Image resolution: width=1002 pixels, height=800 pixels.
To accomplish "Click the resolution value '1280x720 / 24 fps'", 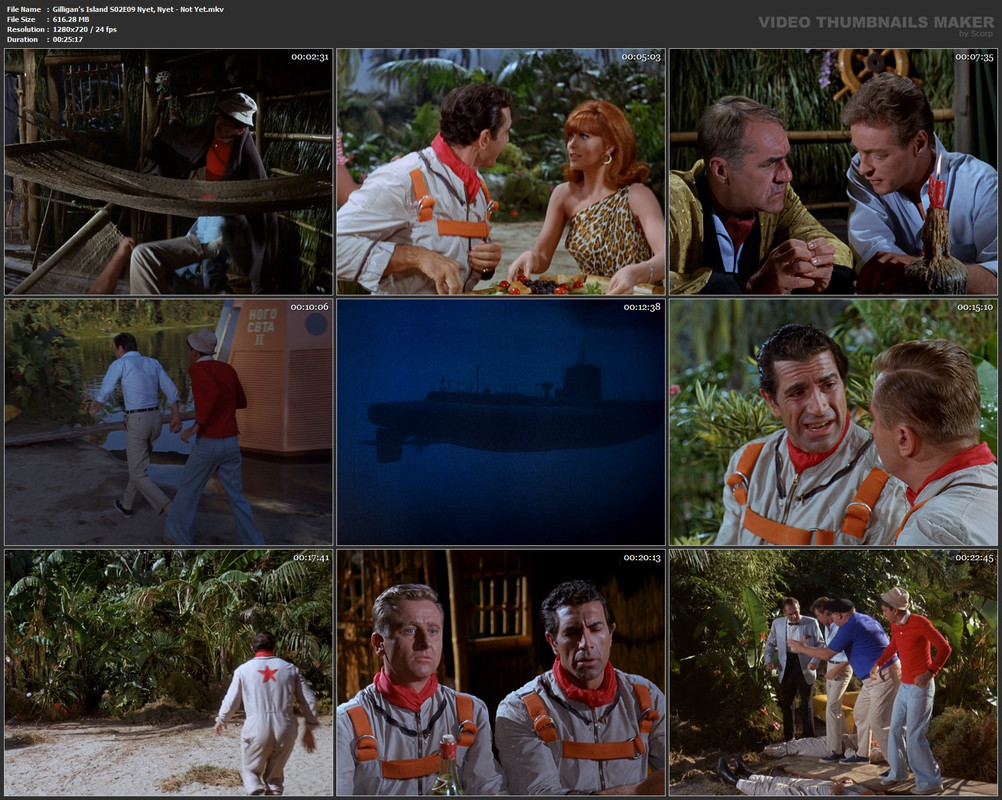I will pyautogui.click(x=84, y=29).
